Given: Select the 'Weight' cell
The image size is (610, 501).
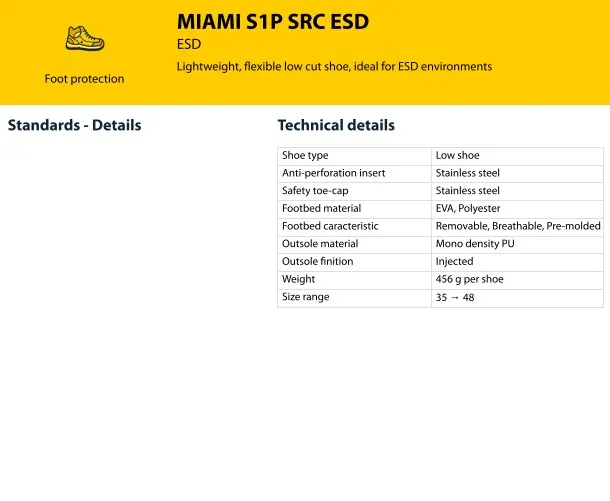Looking at the screenshot, I should click(x=354, y=280).
